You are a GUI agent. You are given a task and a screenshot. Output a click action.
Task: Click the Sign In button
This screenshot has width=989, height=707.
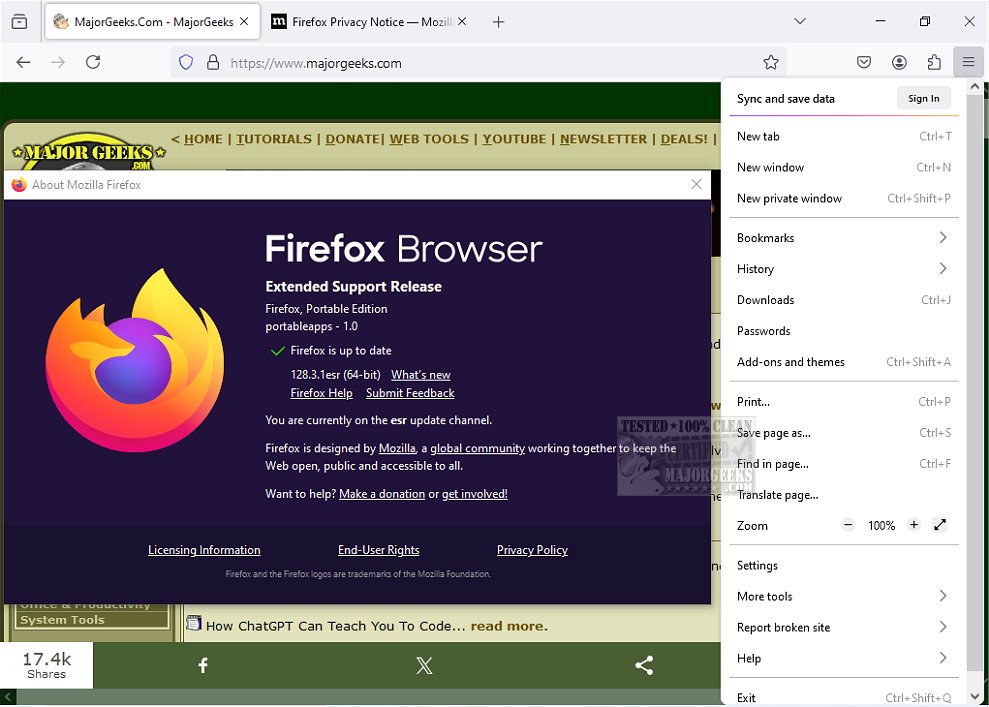coord(922,98)
